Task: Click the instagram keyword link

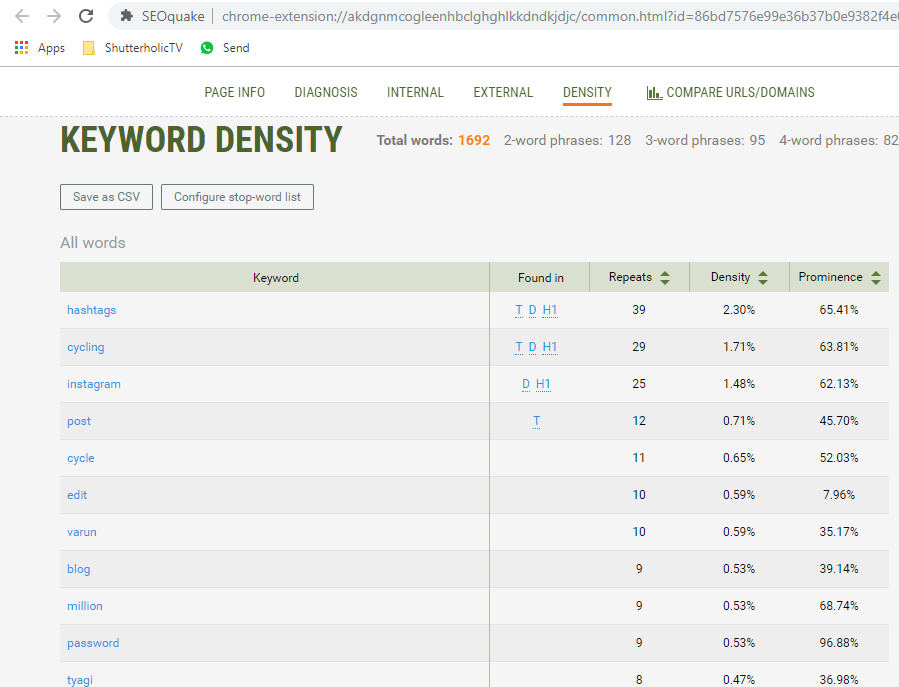Action: 93,384
